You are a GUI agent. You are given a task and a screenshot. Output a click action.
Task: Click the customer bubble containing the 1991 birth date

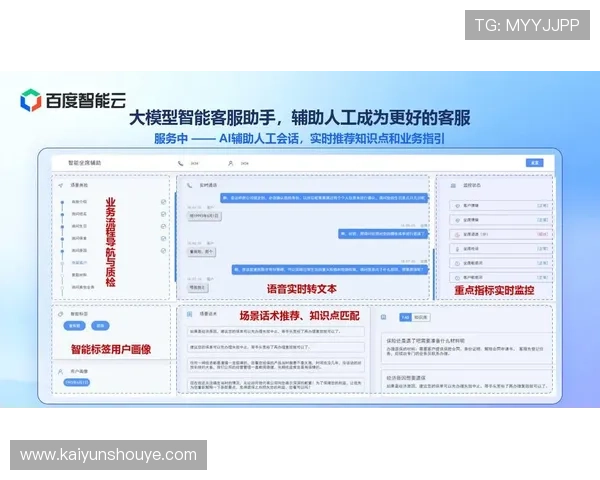(x=204, y=216)
